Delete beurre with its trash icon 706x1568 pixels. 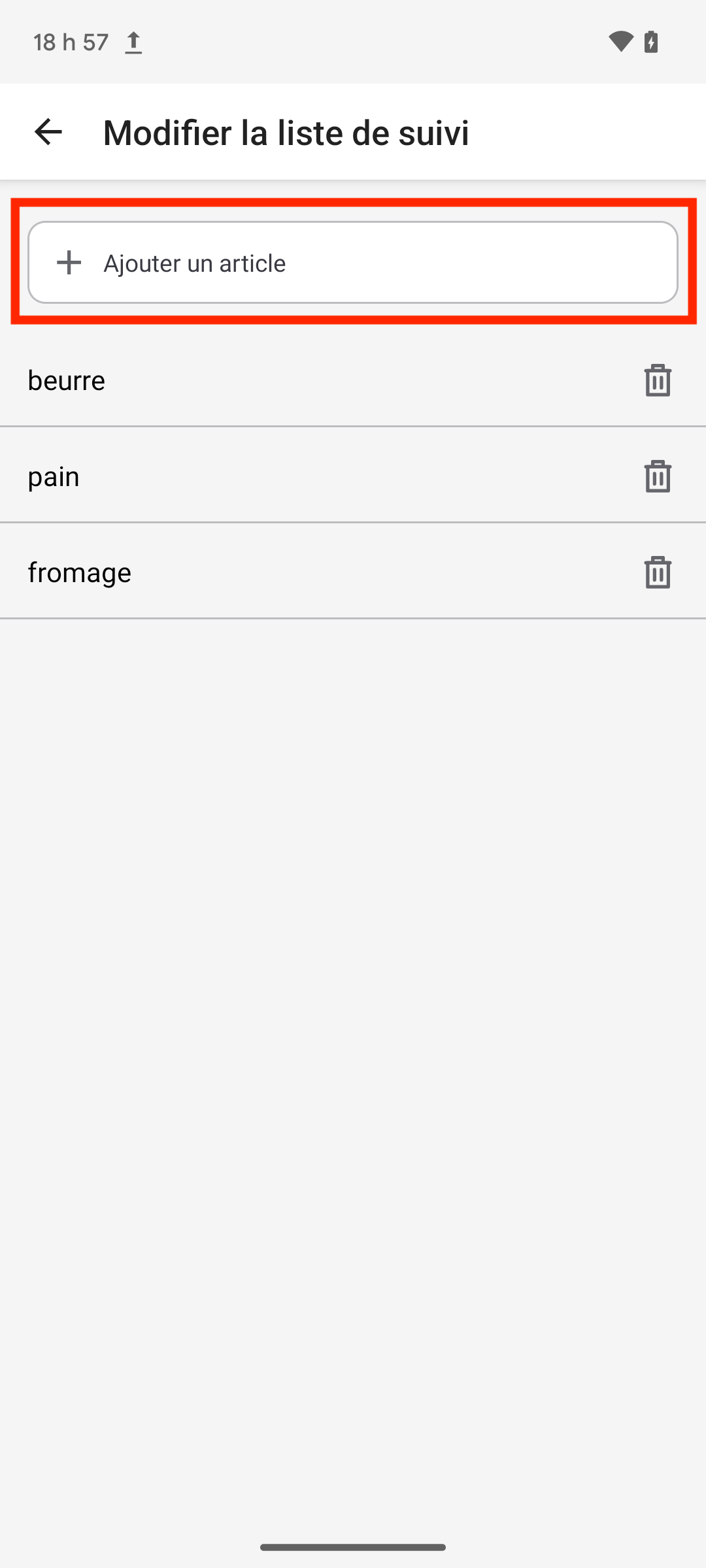[x=658, y=380]
